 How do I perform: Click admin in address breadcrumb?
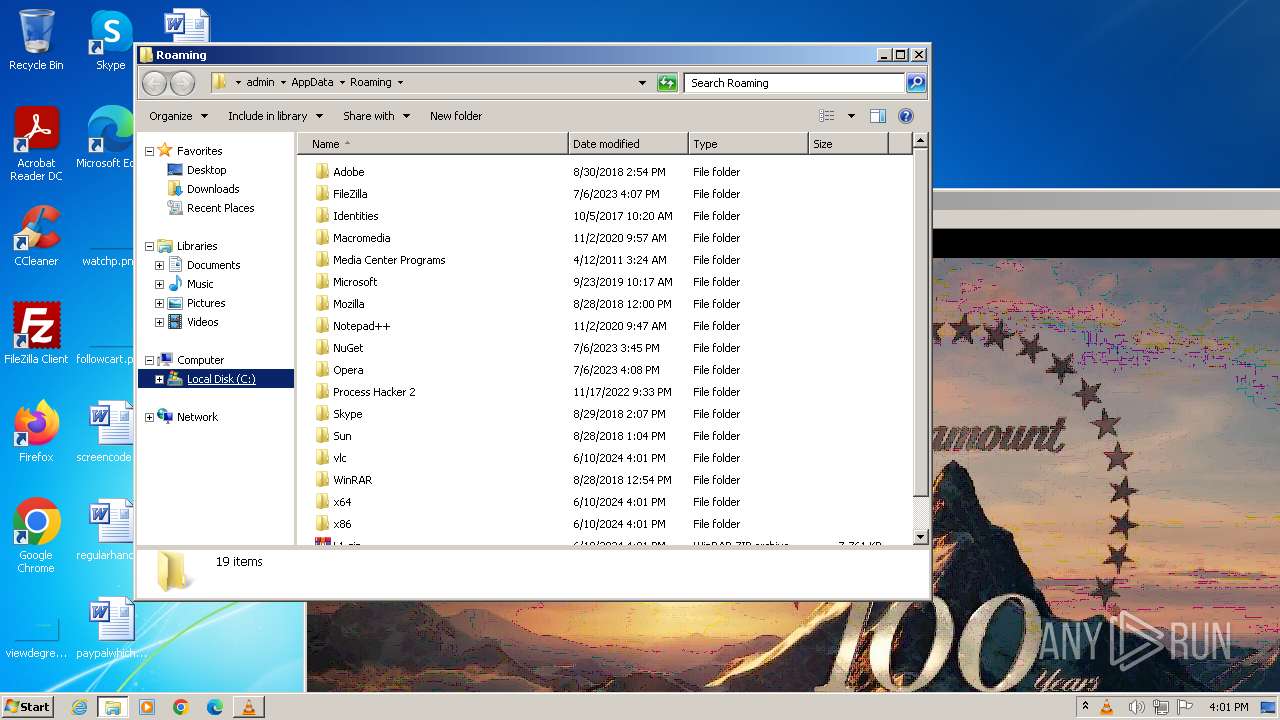tap(260, 83)
